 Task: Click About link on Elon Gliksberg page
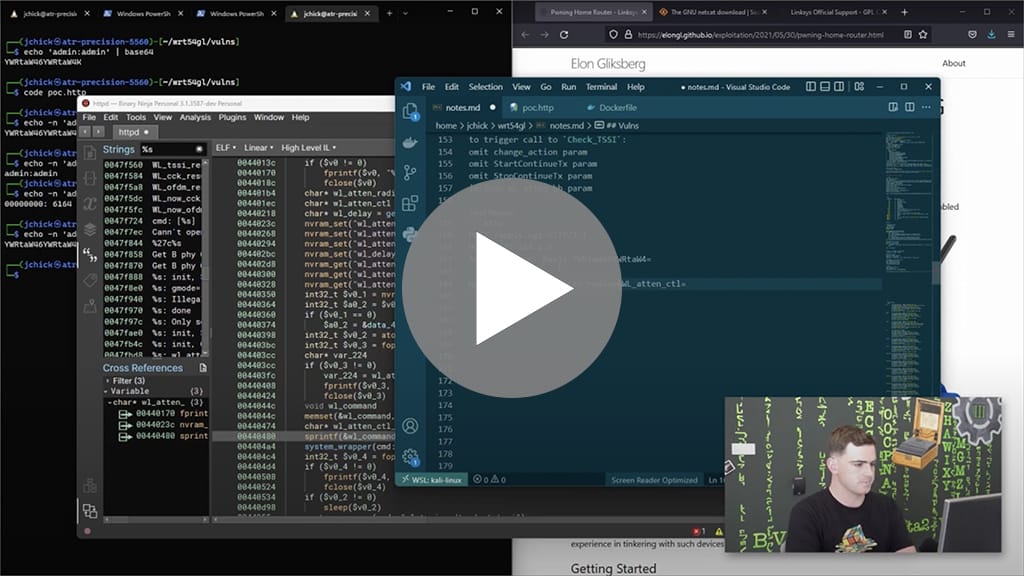pyautogui.click(x=953, y=63)
